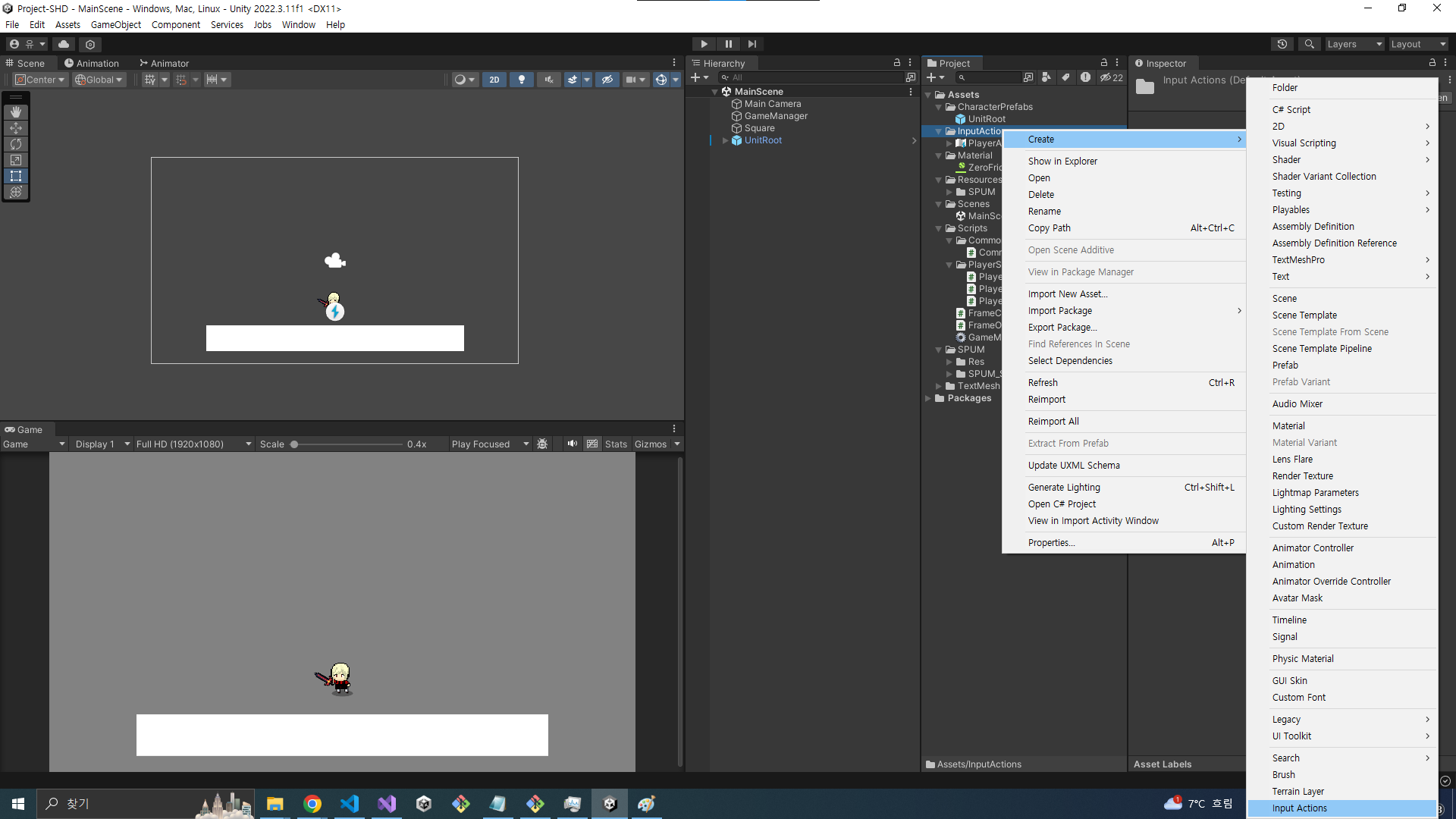Select the Transform tool
Image resolution: width=1456 pixels, height=819 pixels.
pos(16,192)
